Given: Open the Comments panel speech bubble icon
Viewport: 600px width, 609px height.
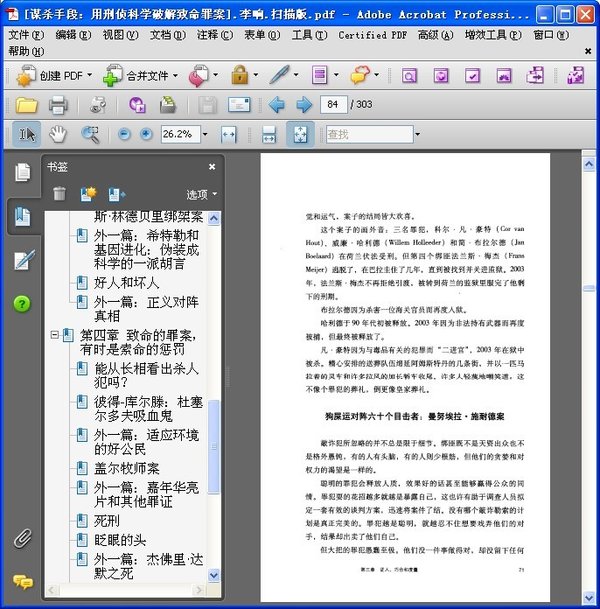Looking at the screenshot, I should pyautogui.click(x=23, y=581).
